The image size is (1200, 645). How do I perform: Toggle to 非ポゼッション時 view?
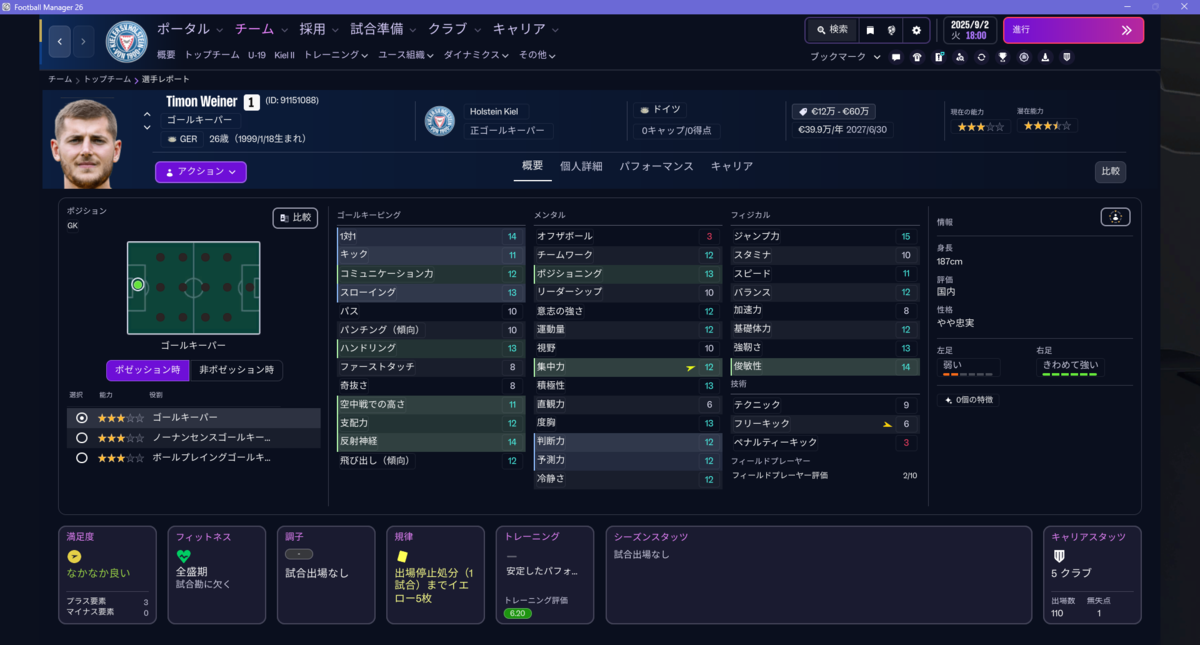[x=236, y=370]
